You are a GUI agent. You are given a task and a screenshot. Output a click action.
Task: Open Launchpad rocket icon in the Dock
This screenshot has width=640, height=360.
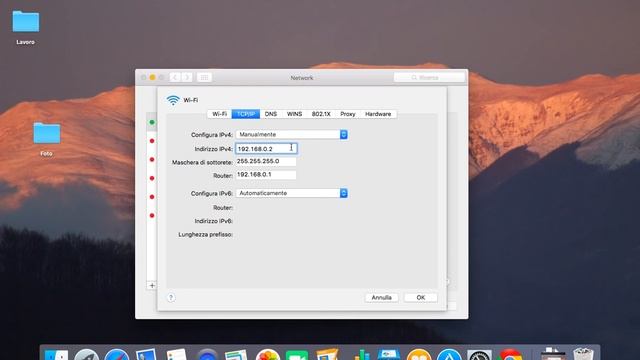pos(86,355)
